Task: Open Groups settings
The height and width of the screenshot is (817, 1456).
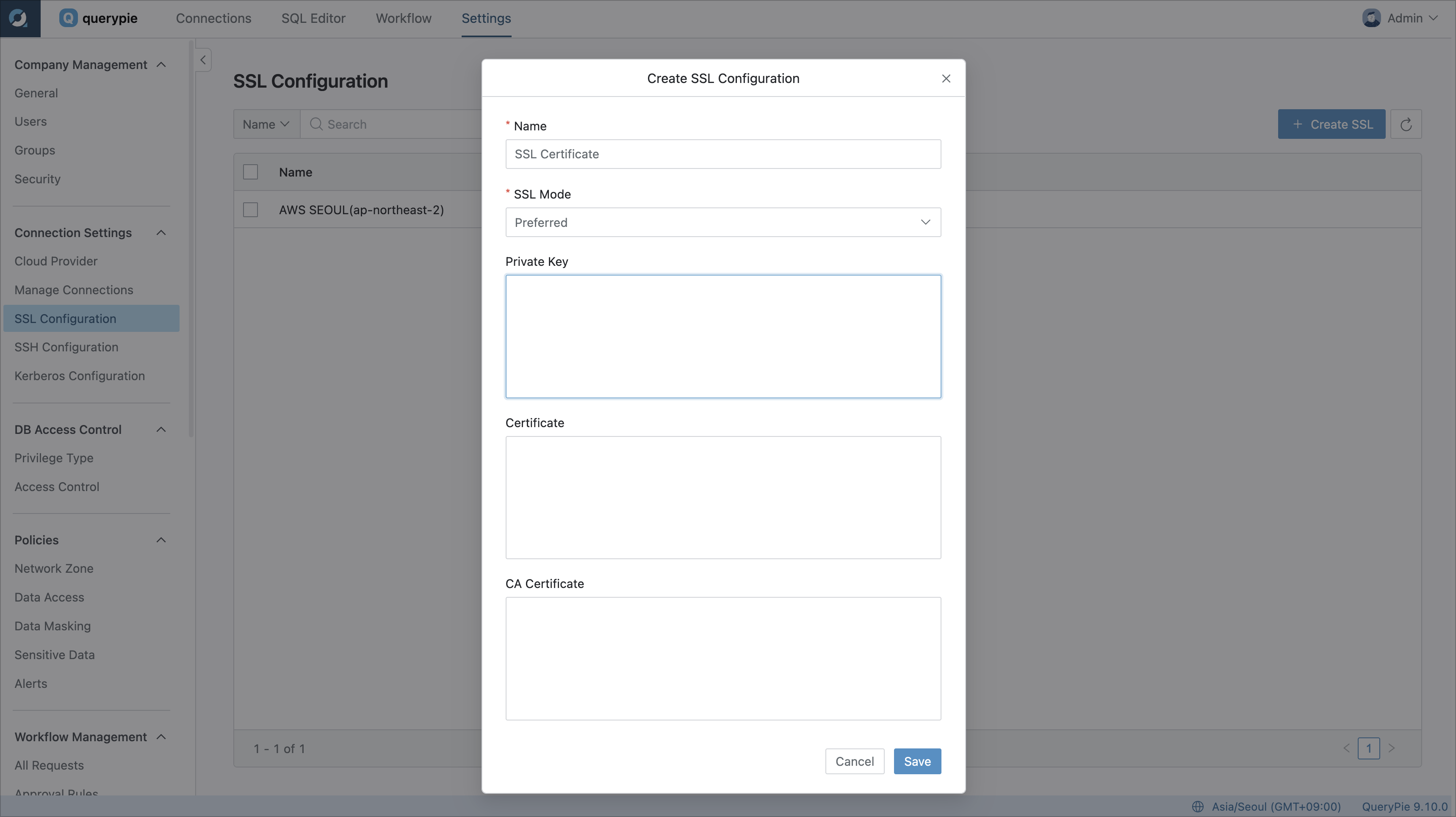Action: click(34, 150)
